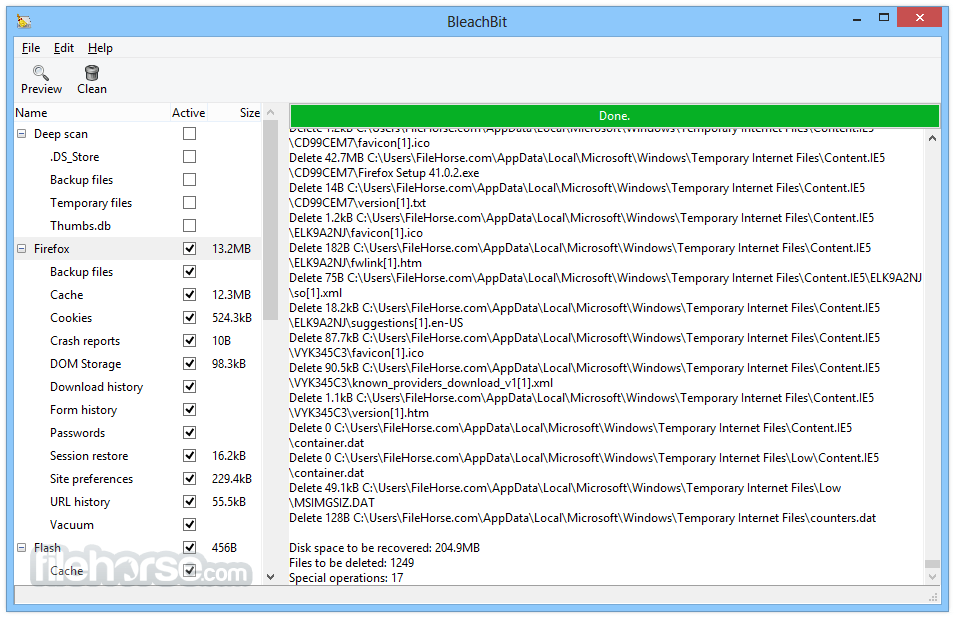Screen dimensions: 955x617
Task: Check the Temporary files option
Action: pyautogui.click(x=189, y=202)
